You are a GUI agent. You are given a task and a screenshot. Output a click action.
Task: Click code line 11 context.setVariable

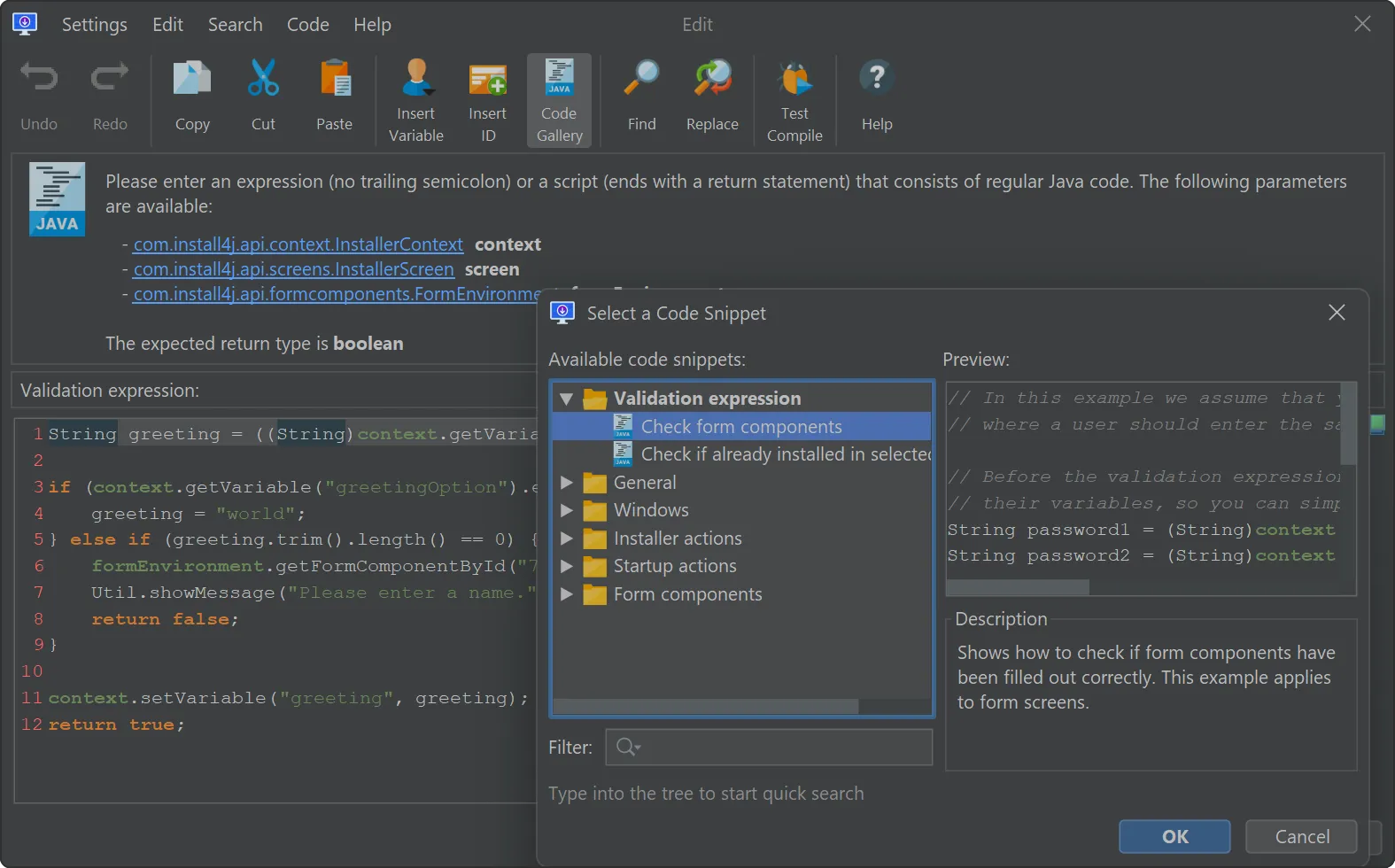pyautogui.click(x=288, y=698)
